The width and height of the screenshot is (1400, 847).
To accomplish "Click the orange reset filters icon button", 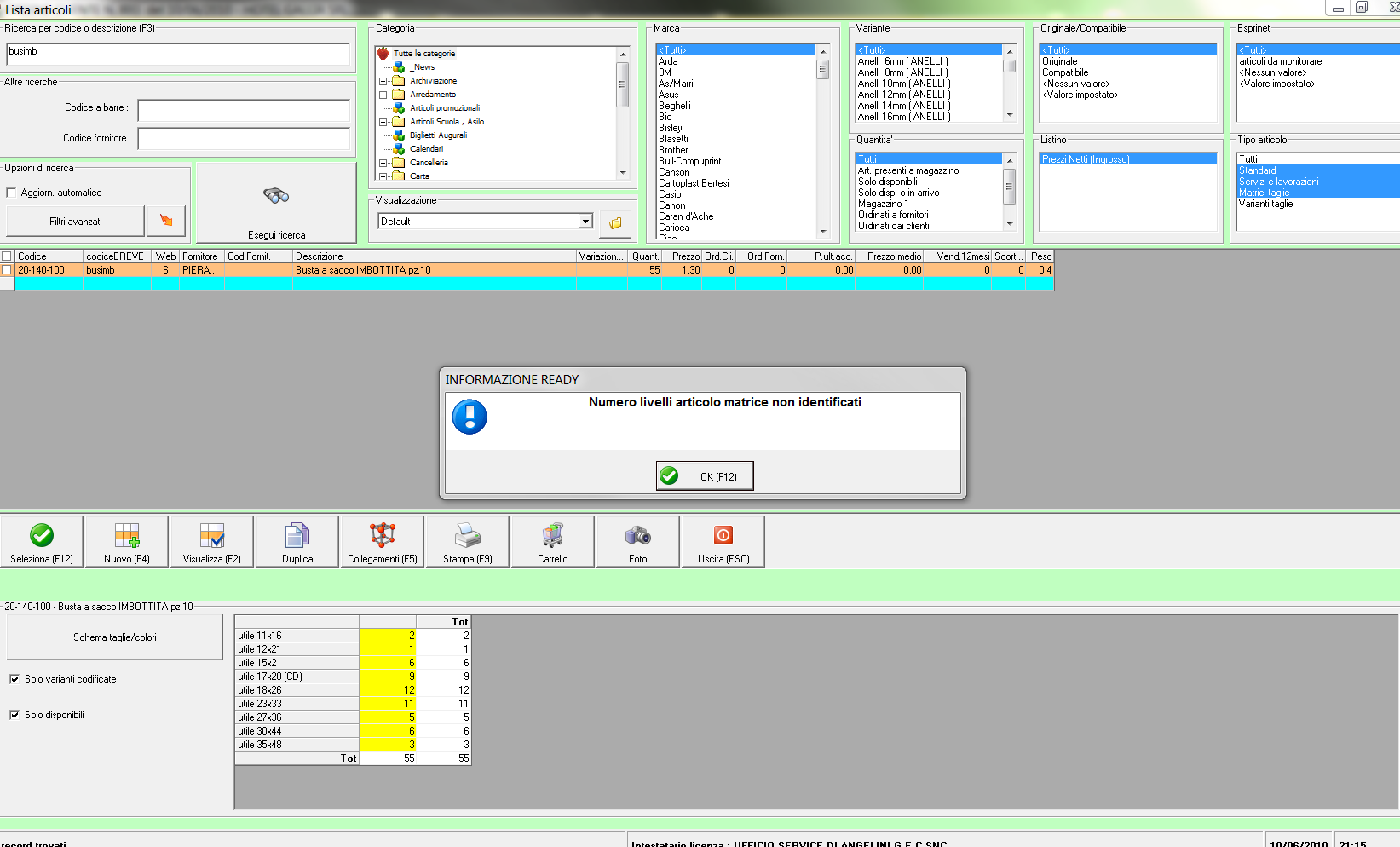I will click(x=166, y=221).
